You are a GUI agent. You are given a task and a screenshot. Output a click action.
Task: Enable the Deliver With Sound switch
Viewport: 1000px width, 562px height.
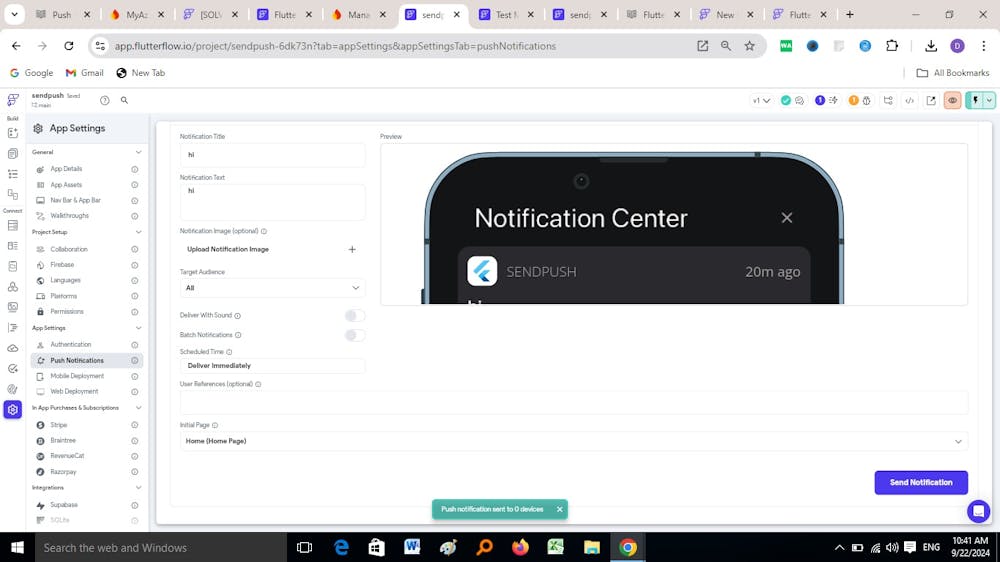355,315
